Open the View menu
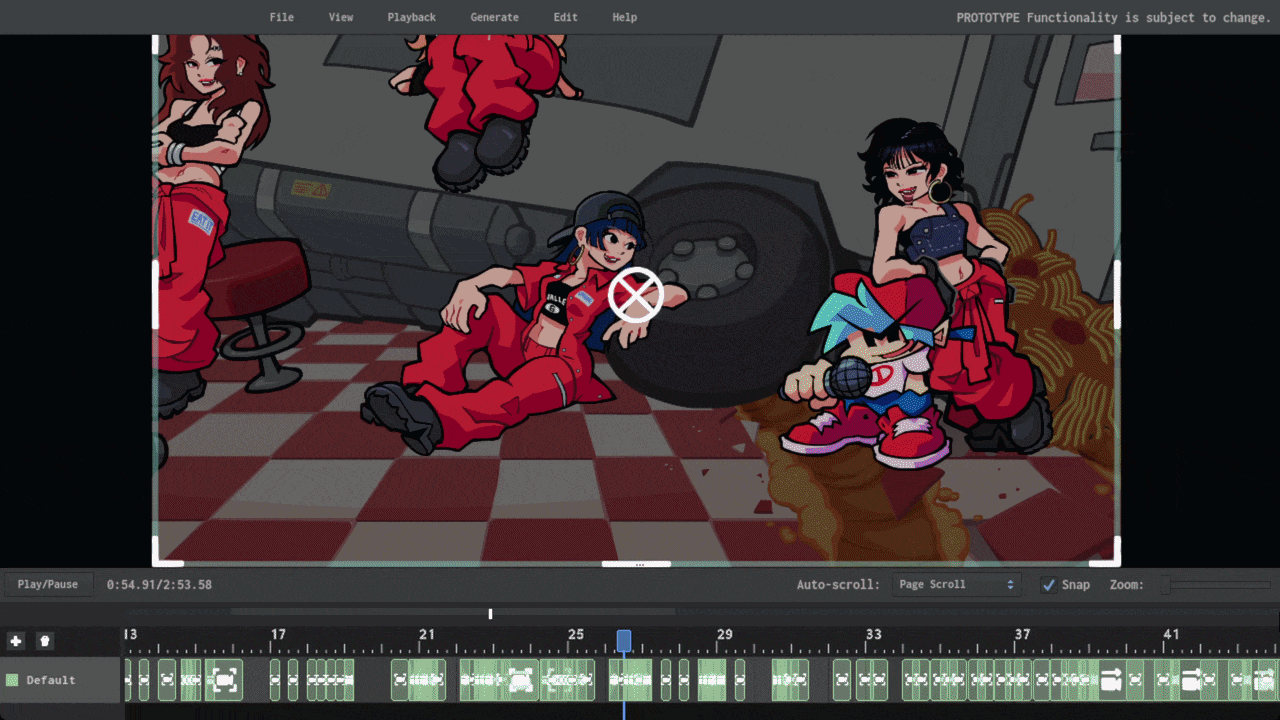 [341, 17]
